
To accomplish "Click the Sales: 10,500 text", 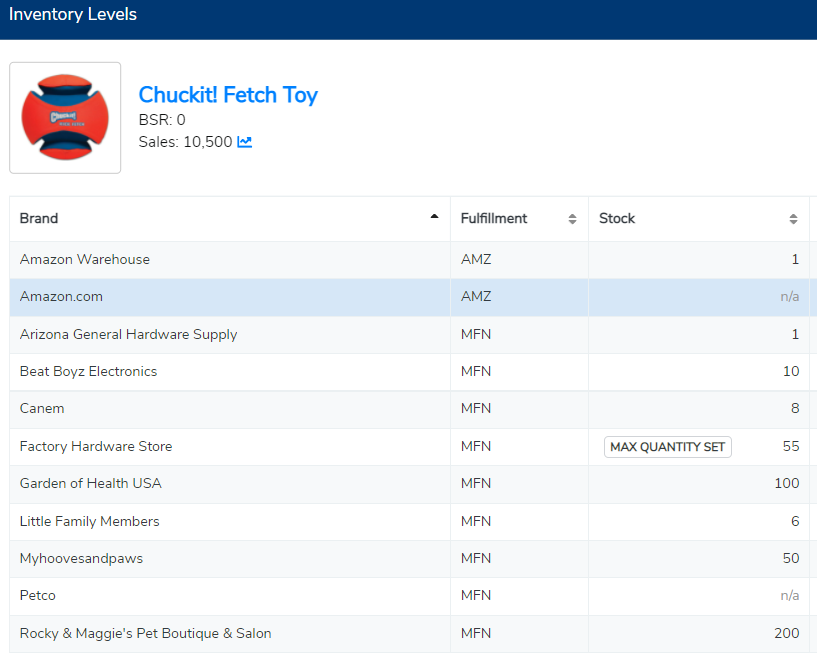I will click(185, 142).
